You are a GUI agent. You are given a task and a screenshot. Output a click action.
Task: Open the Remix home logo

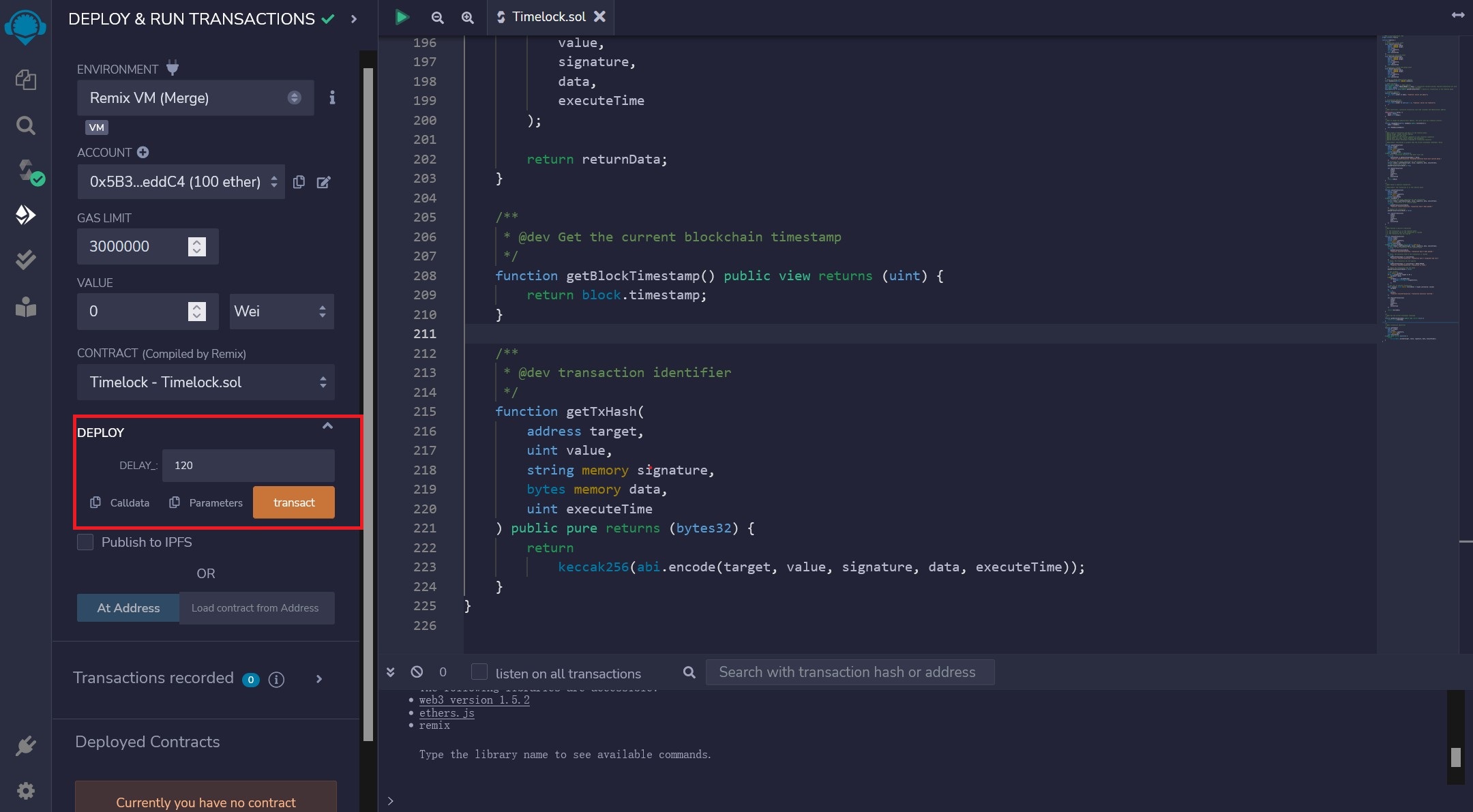25,28
